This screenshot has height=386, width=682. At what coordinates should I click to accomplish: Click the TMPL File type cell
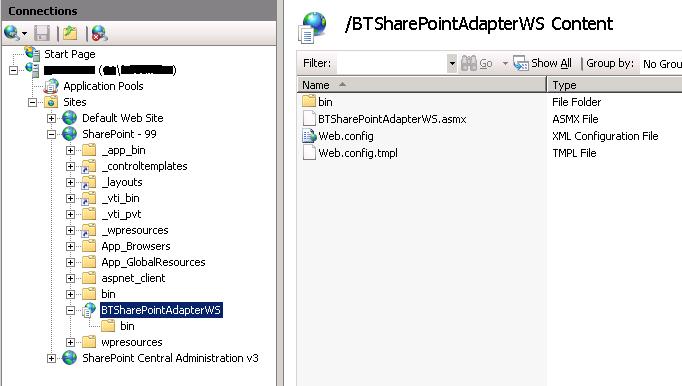click(x=574, y=153)
